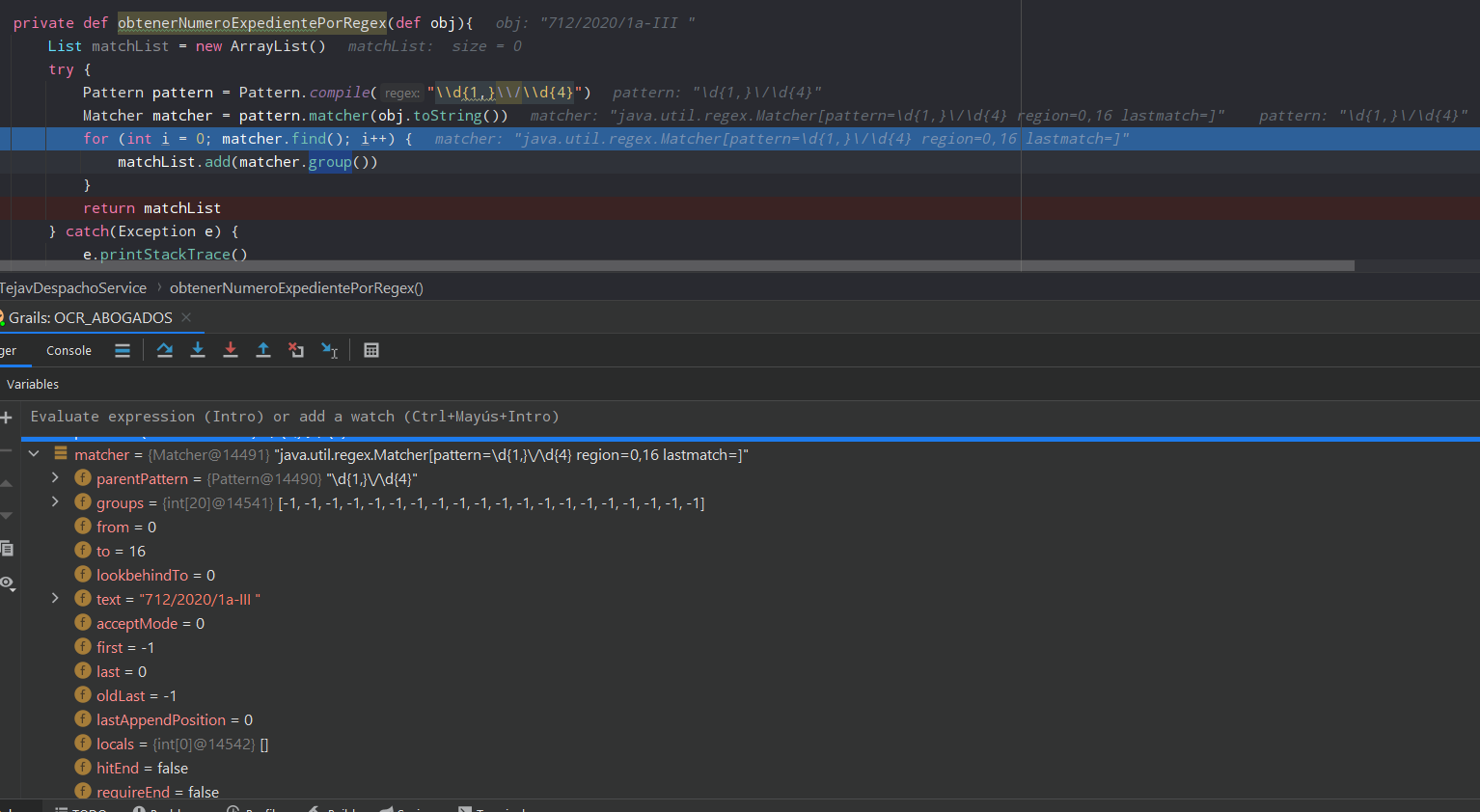
Task: Click the field icon beside hitEnd
Action: tap(83, 768)
